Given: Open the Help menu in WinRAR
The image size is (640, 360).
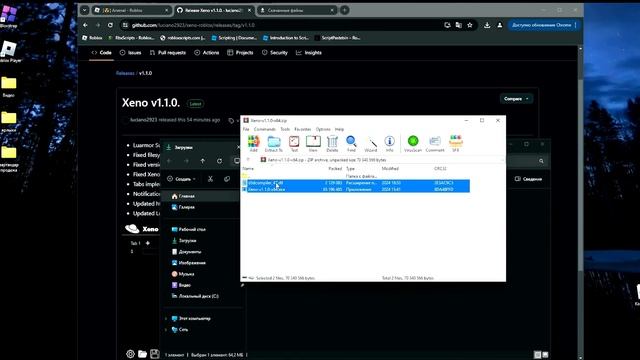Looking at the screenshot, I should (x=339, y=129).
